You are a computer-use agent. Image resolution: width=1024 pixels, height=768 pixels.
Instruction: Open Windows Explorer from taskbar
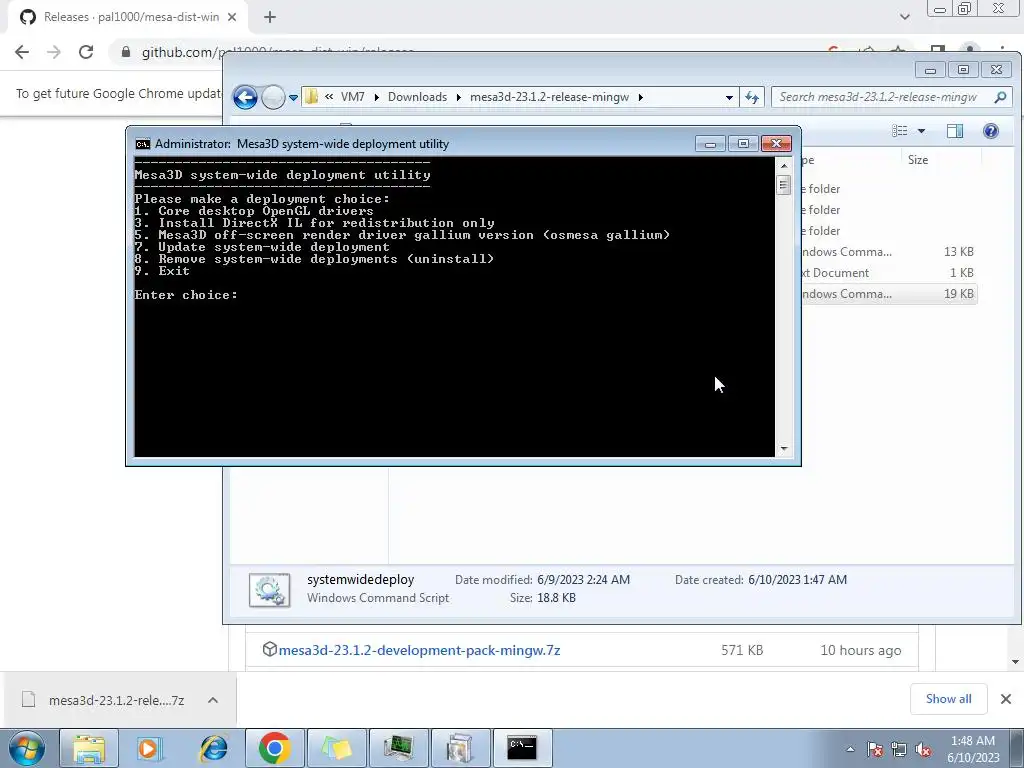(89, 748)
